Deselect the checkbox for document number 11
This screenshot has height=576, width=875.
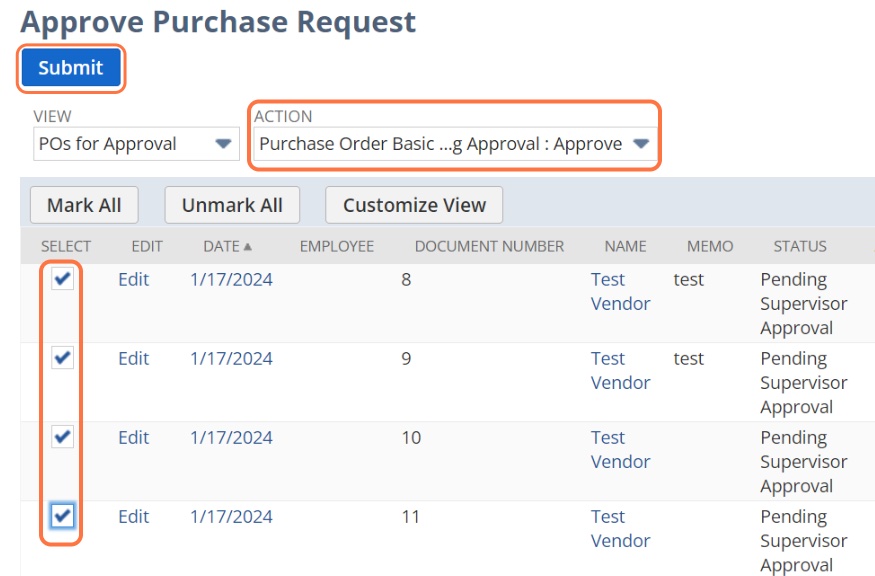point(62,516)
